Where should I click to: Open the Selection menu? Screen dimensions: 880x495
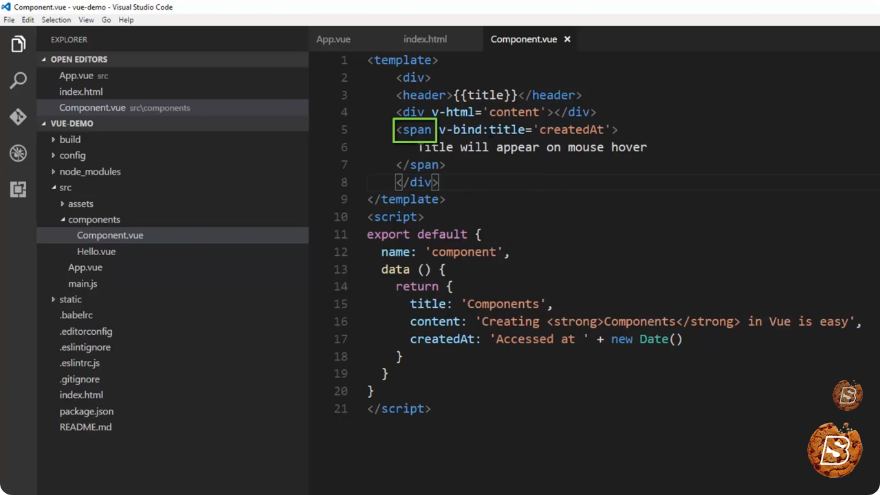56,20
